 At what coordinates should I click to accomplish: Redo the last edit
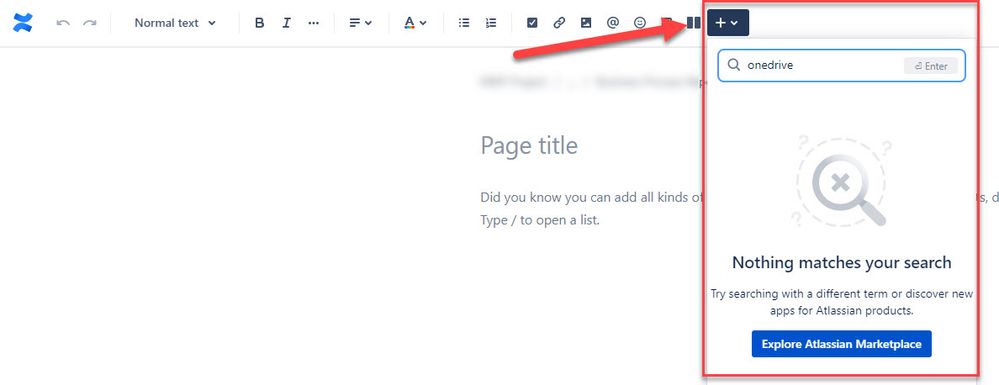(90, 23)
